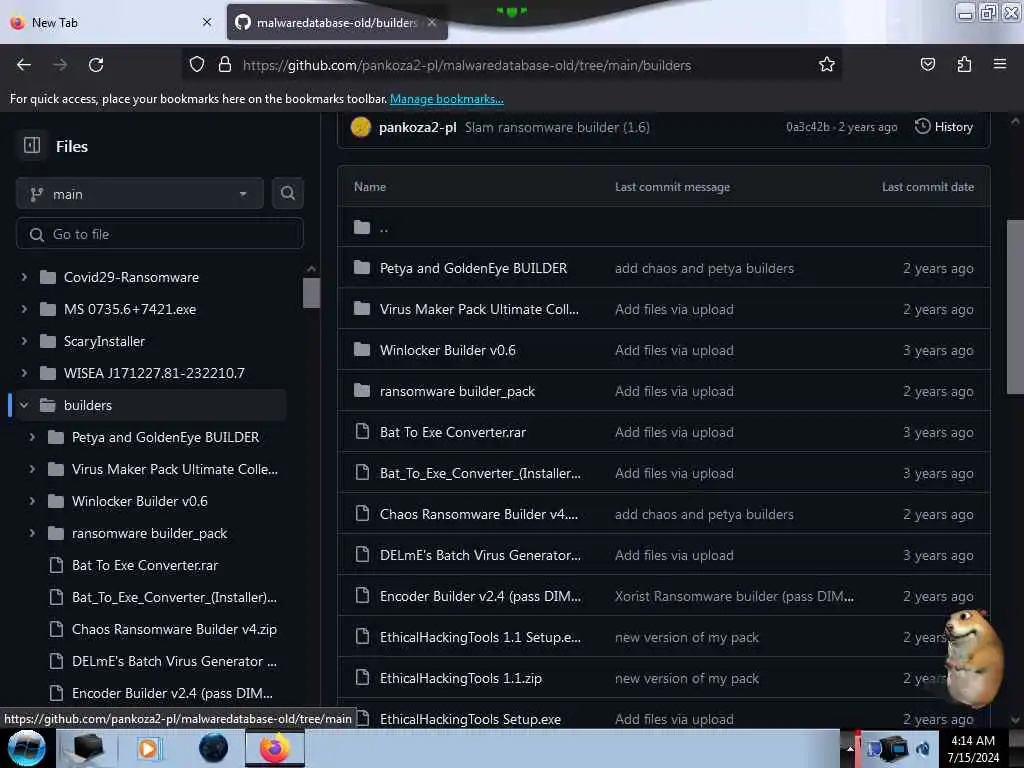This screenshot has width=1024, height=768.
Task: Expand Petya and GoldenEye BUILDER in tree
Action: coord(32,437)
